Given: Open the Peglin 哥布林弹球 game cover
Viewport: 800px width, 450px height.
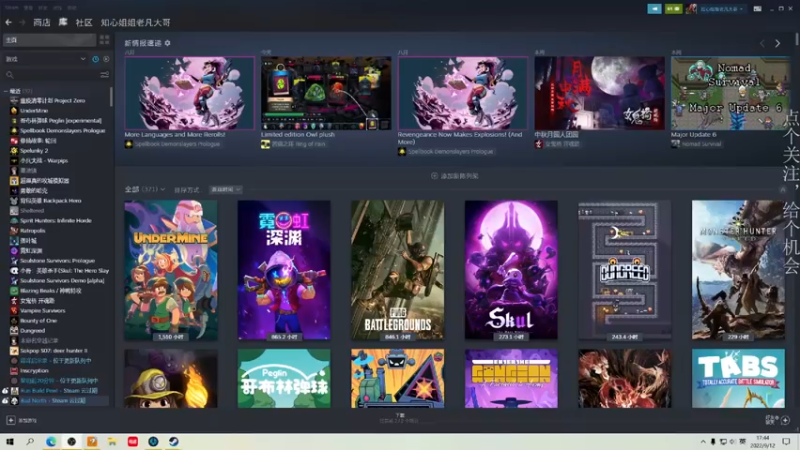Looking at the screenshot, I should [x=284, y=378].
